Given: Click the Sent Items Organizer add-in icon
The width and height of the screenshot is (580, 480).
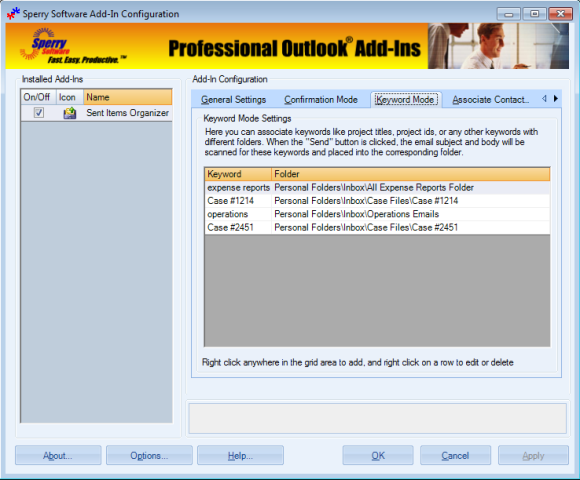Looking at the screenshot, I should (70, 113).
